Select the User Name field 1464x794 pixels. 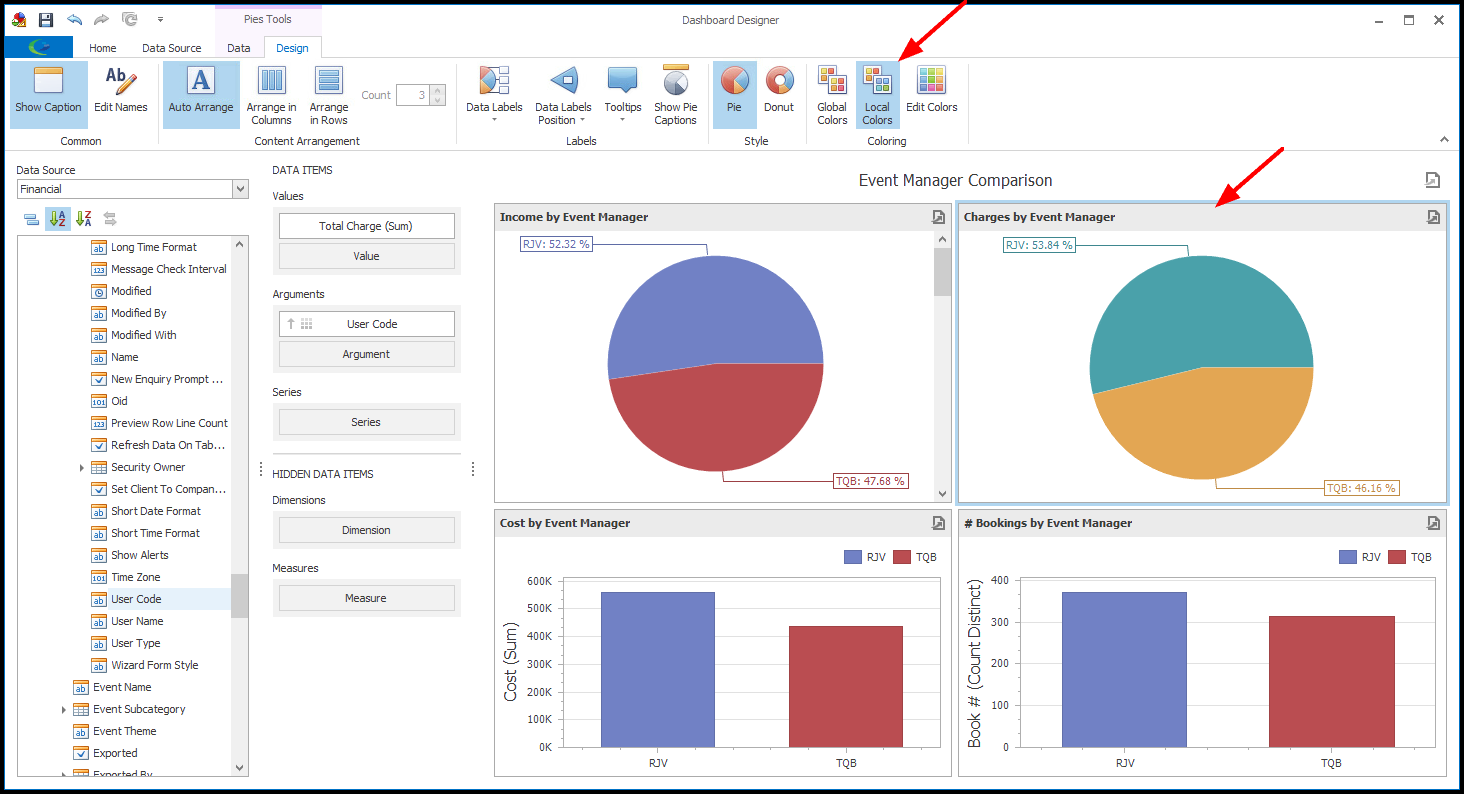[x=137, y=621]
